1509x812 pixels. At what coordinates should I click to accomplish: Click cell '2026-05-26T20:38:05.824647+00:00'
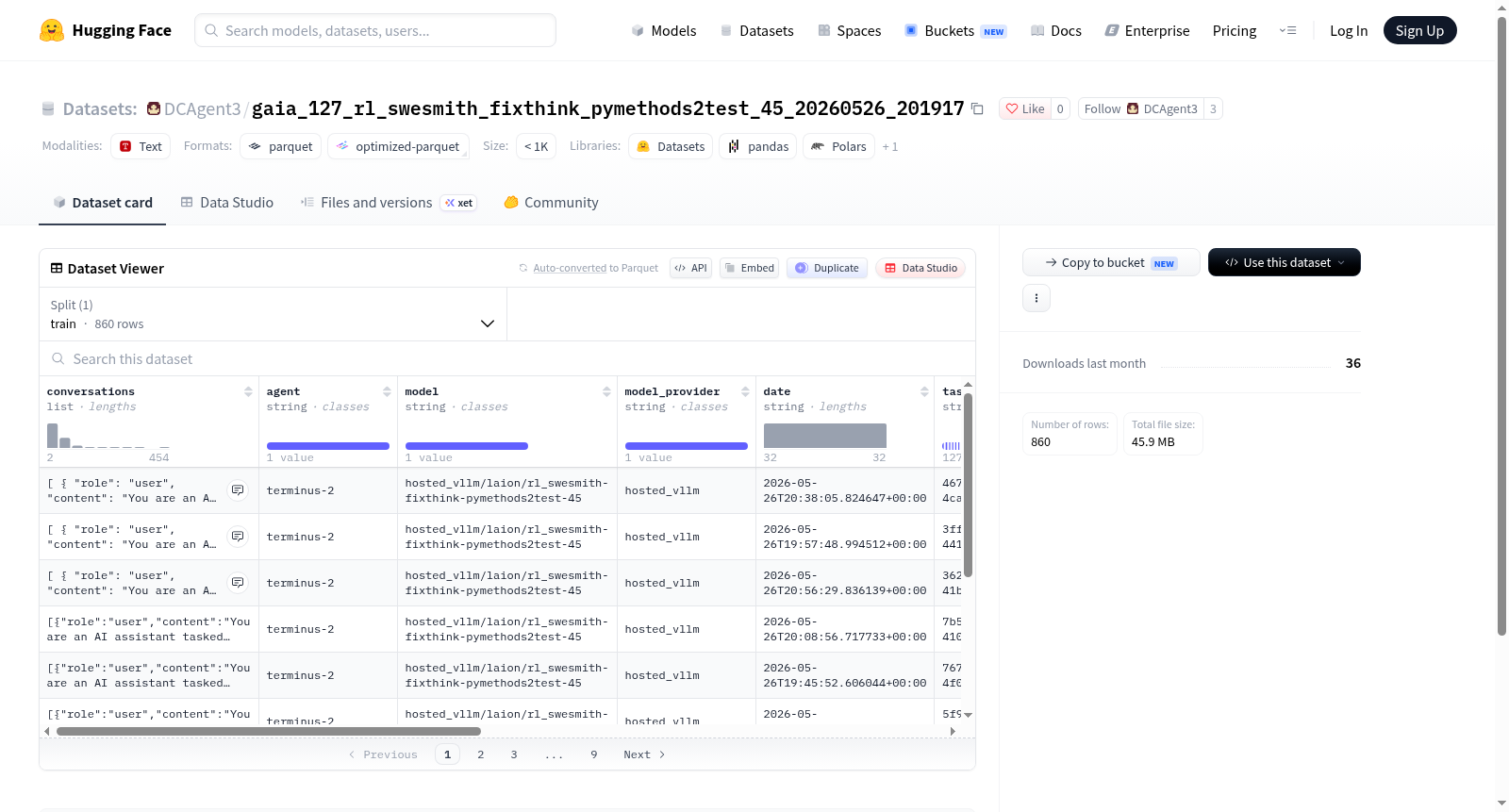coord(845,490)
